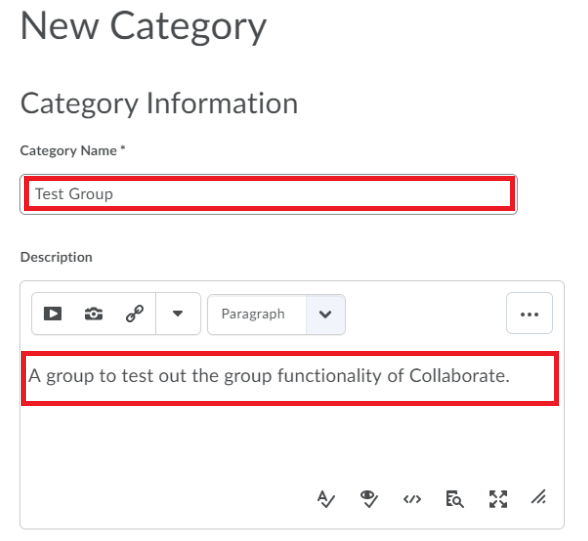Open the HTML source code editor
Viewport: 588px width, 541px height.
coord(412,499)
